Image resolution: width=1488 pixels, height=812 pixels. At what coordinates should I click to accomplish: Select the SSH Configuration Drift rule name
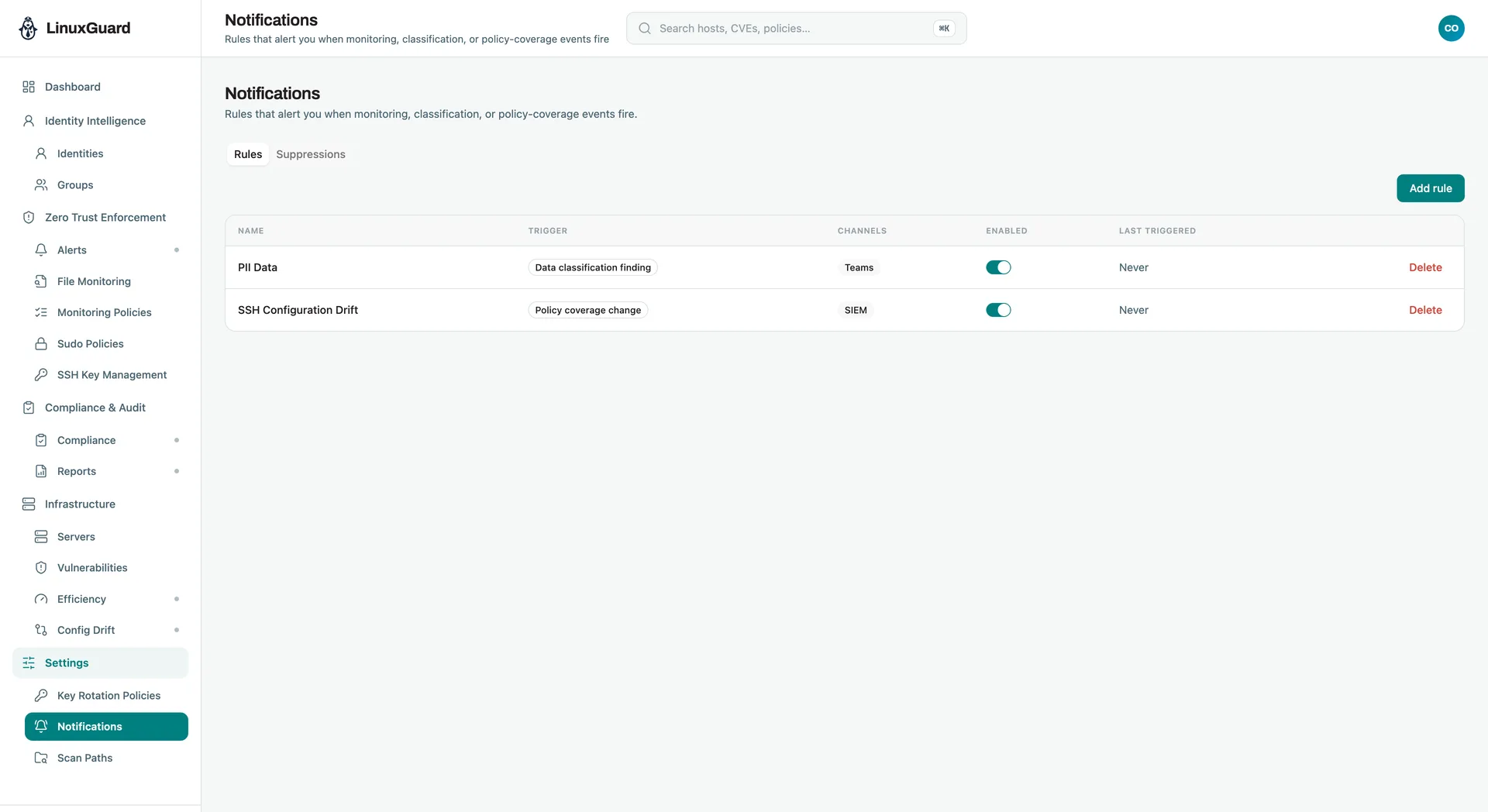[298, 310]
